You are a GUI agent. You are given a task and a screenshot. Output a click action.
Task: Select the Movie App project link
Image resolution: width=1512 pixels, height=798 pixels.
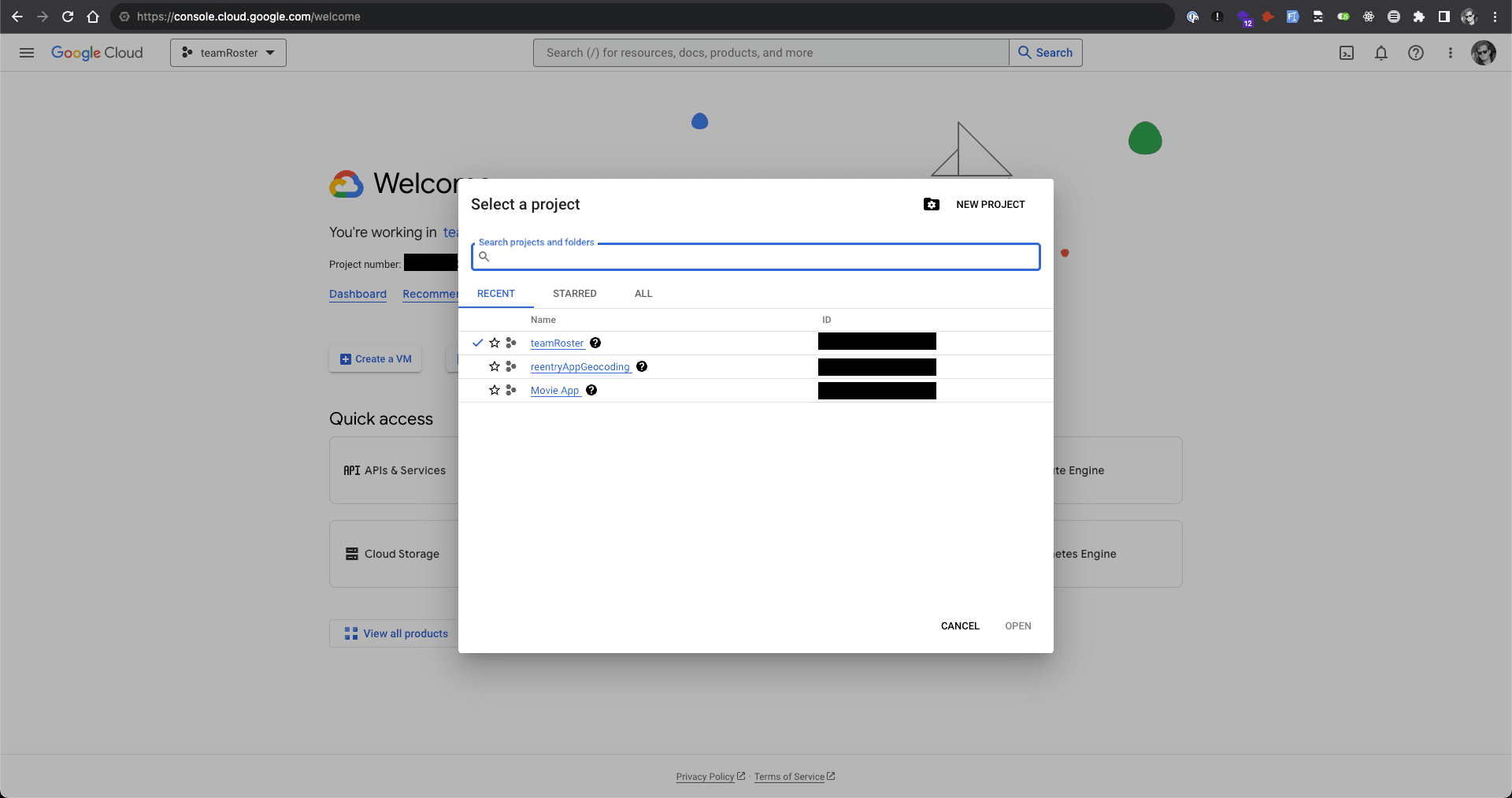pos(555,390)
